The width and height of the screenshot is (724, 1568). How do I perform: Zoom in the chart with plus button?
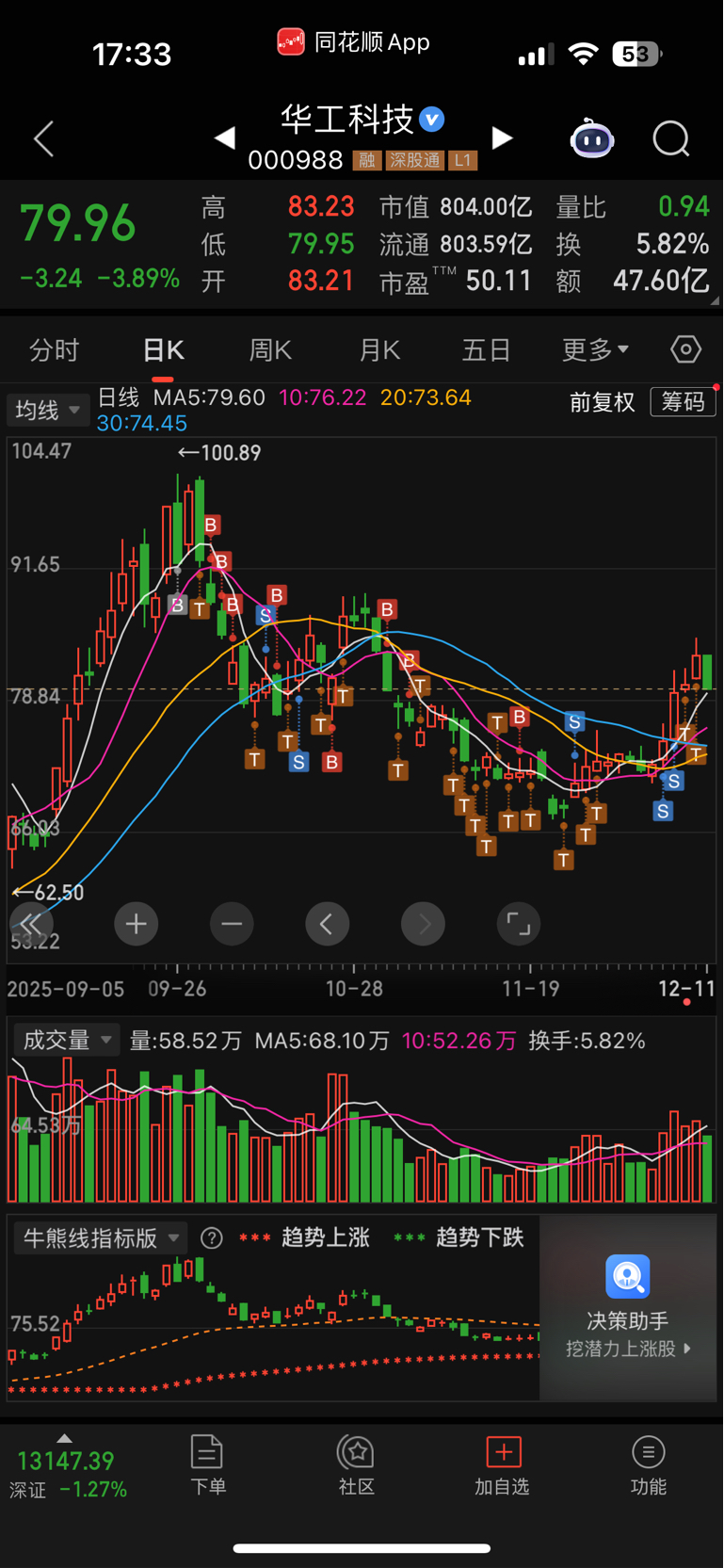coord(136,924)
